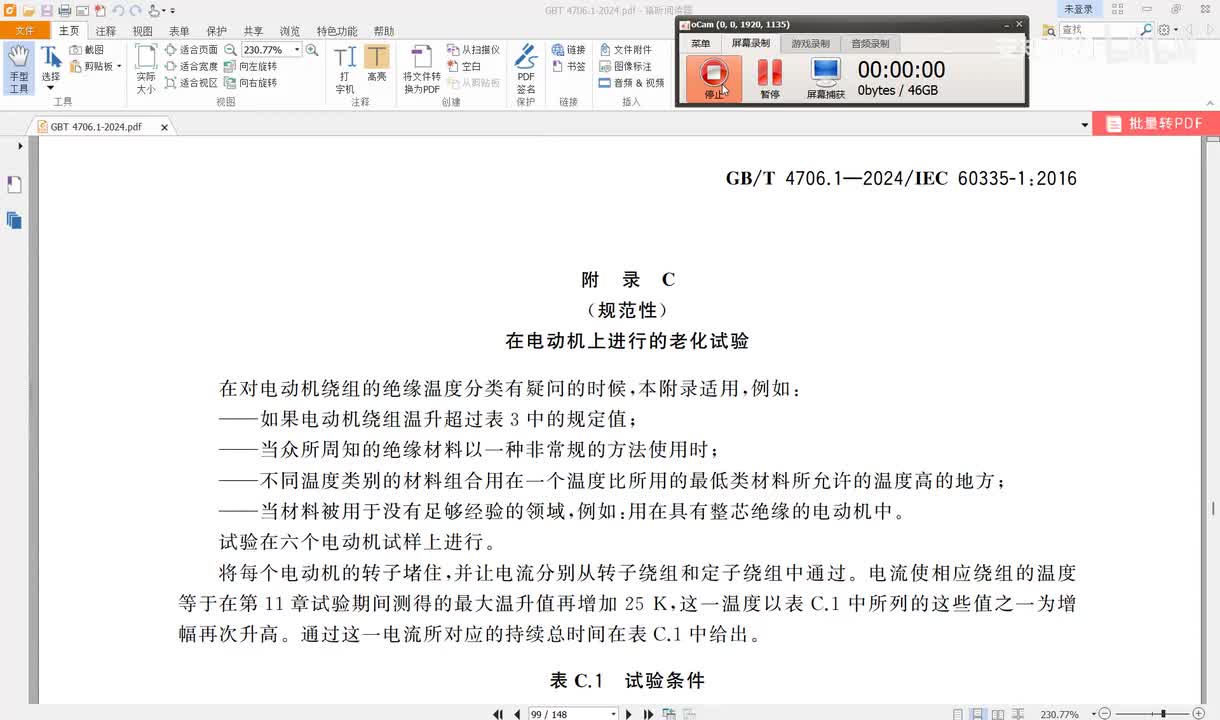Switch to the Protect (保护) ribbon tab
Image resolution: width=1220 pixels, height=720 pixels.
coord(216,31)
